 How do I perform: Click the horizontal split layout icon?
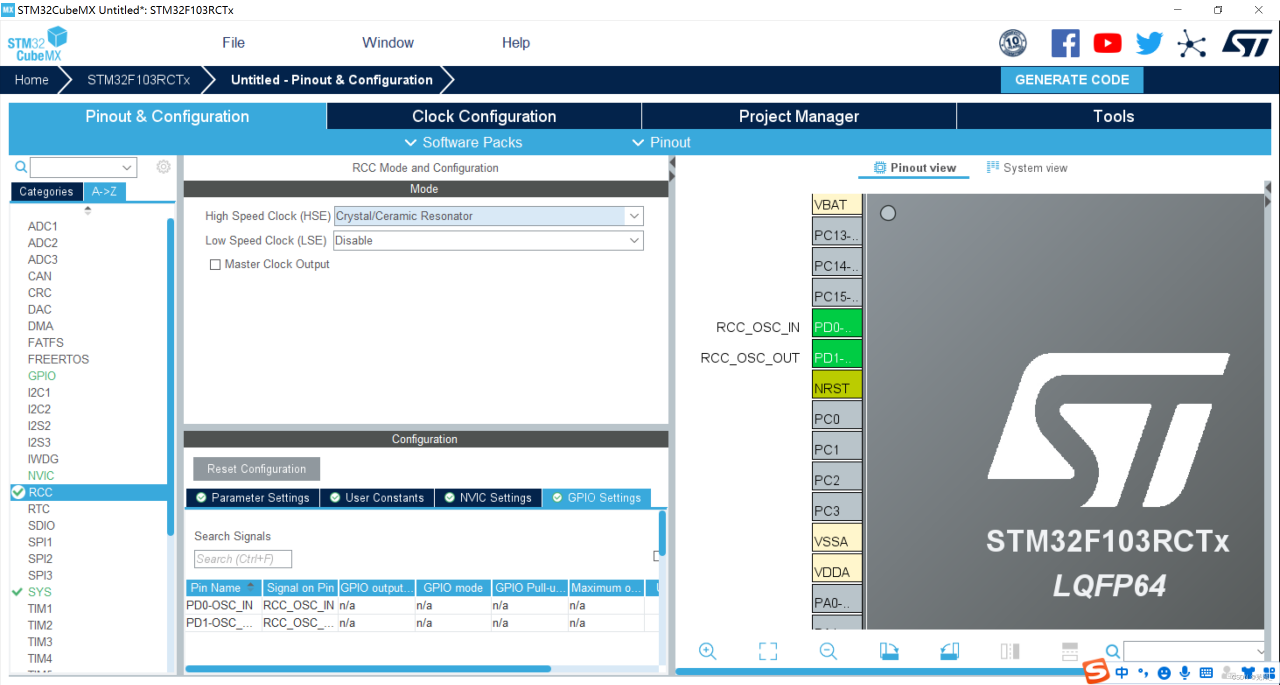(1069, 651)
